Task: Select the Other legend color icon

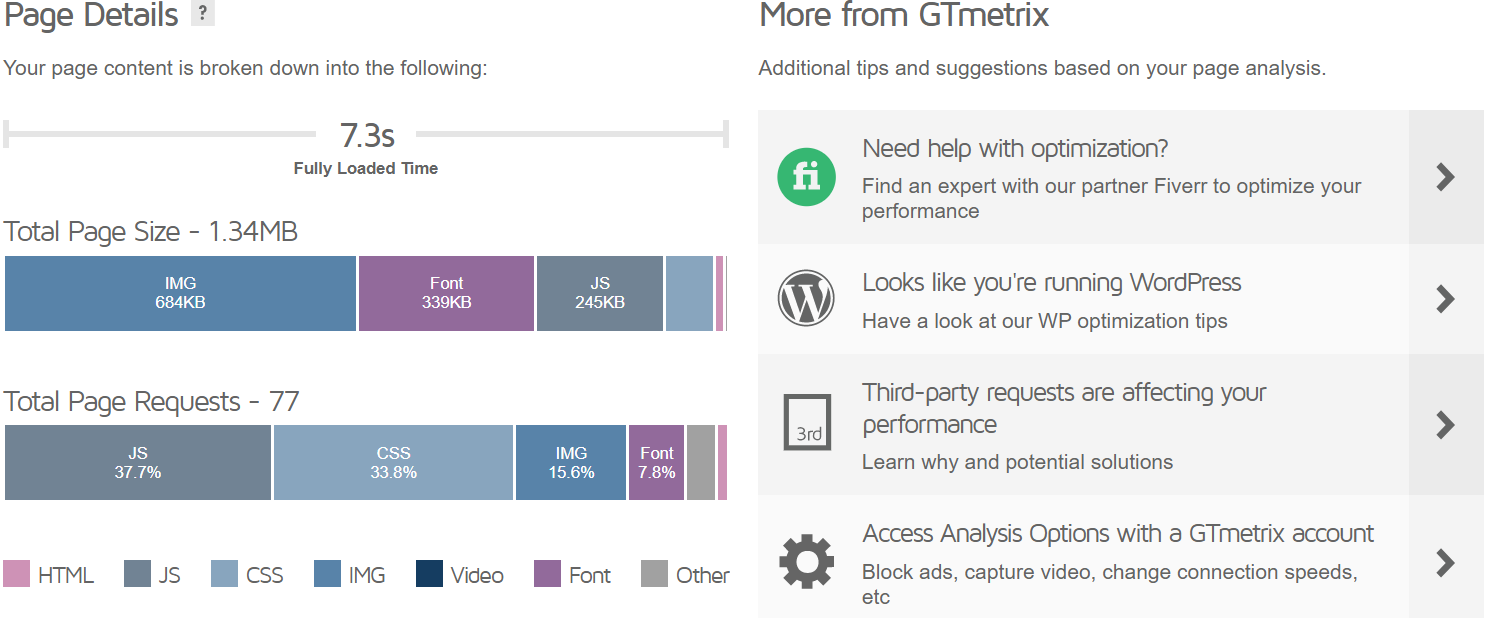Action: [655, 574]
